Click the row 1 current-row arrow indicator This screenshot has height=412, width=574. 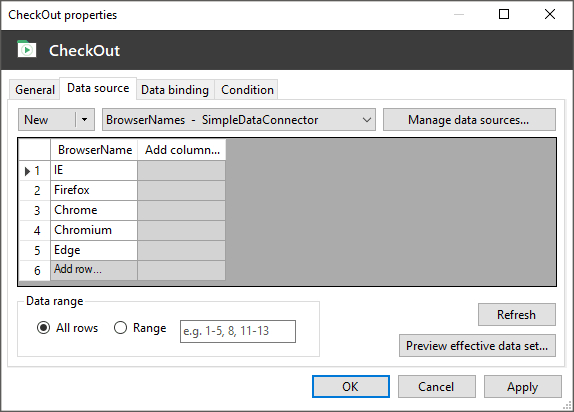(27, 171)
